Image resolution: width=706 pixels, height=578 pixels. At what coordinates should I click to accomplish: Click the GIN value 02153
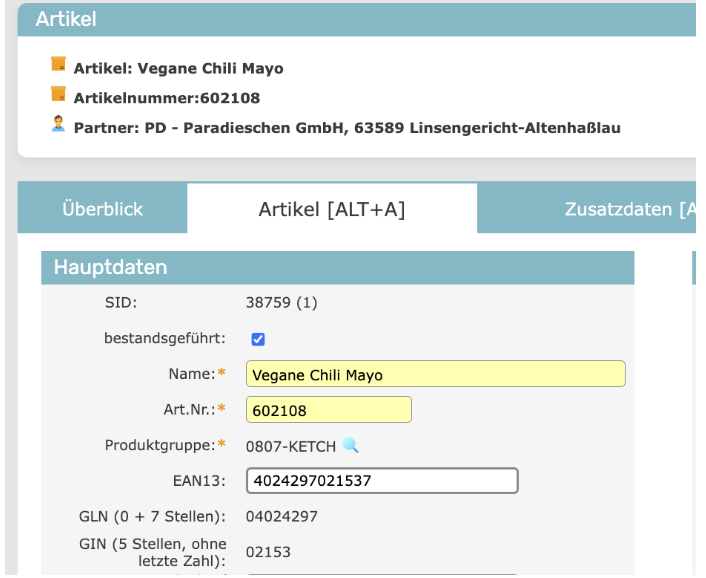tap(268, 552)
